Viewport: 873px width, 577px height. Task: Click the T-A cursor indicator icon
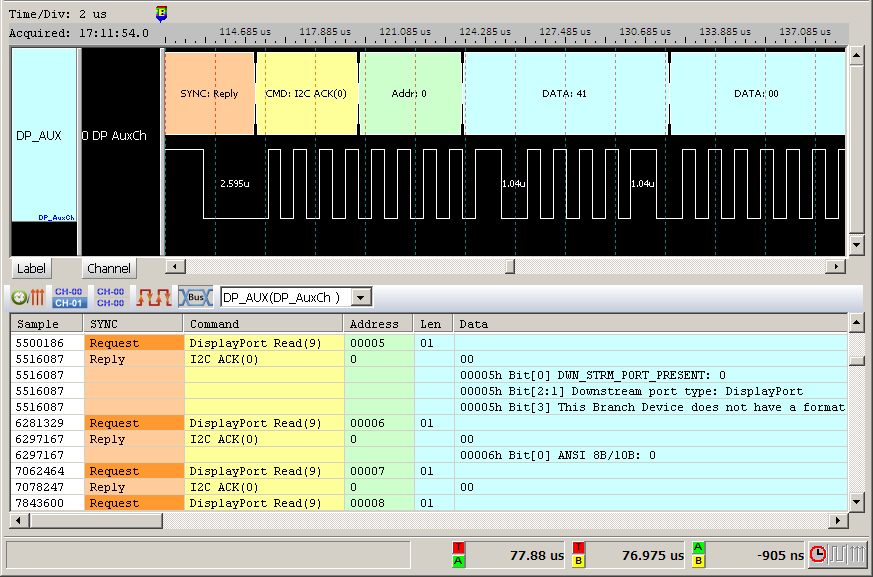point(458,554)
